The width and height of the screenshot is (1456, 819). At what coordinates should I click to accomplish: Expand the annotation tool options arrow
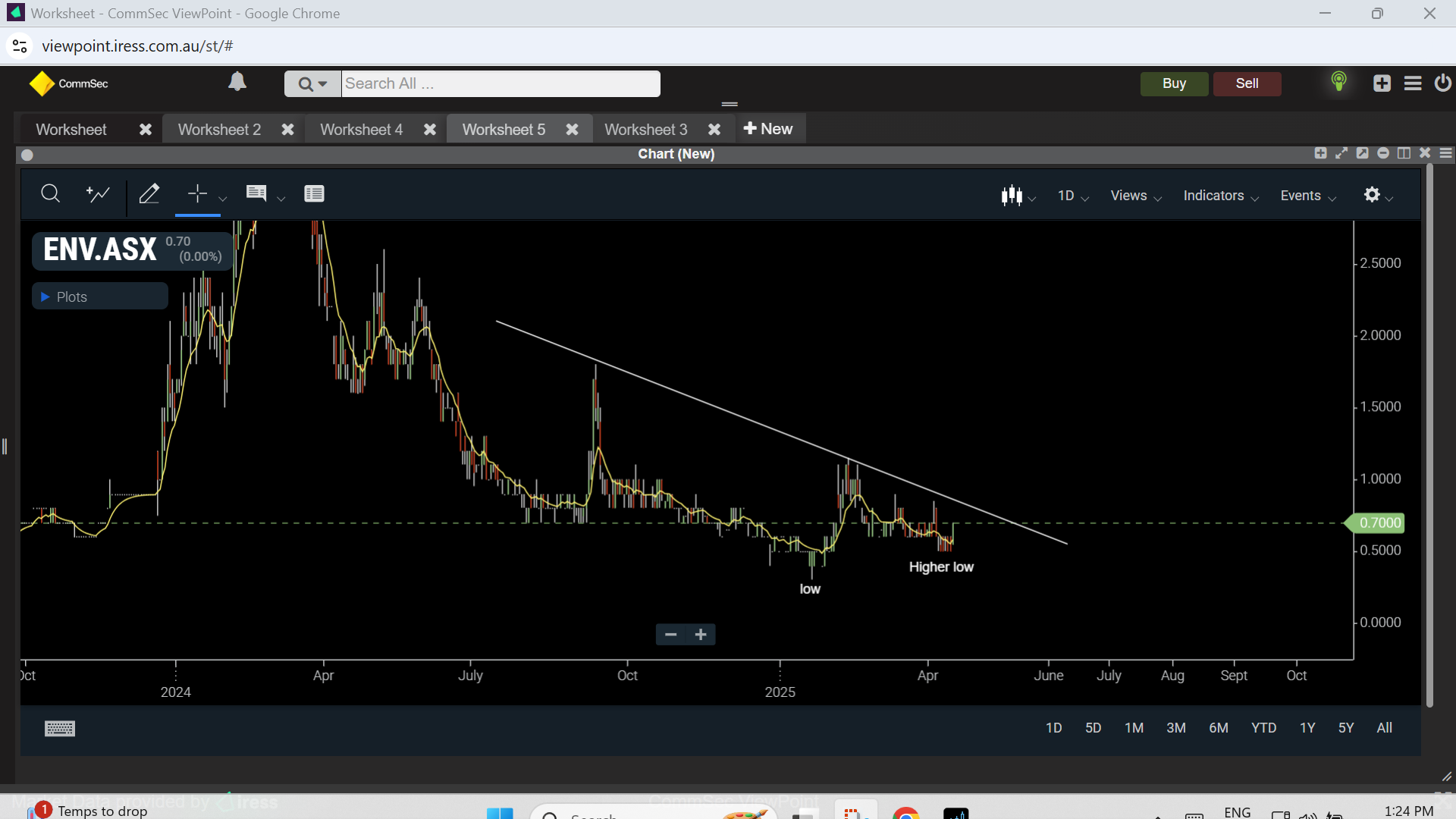281,199
